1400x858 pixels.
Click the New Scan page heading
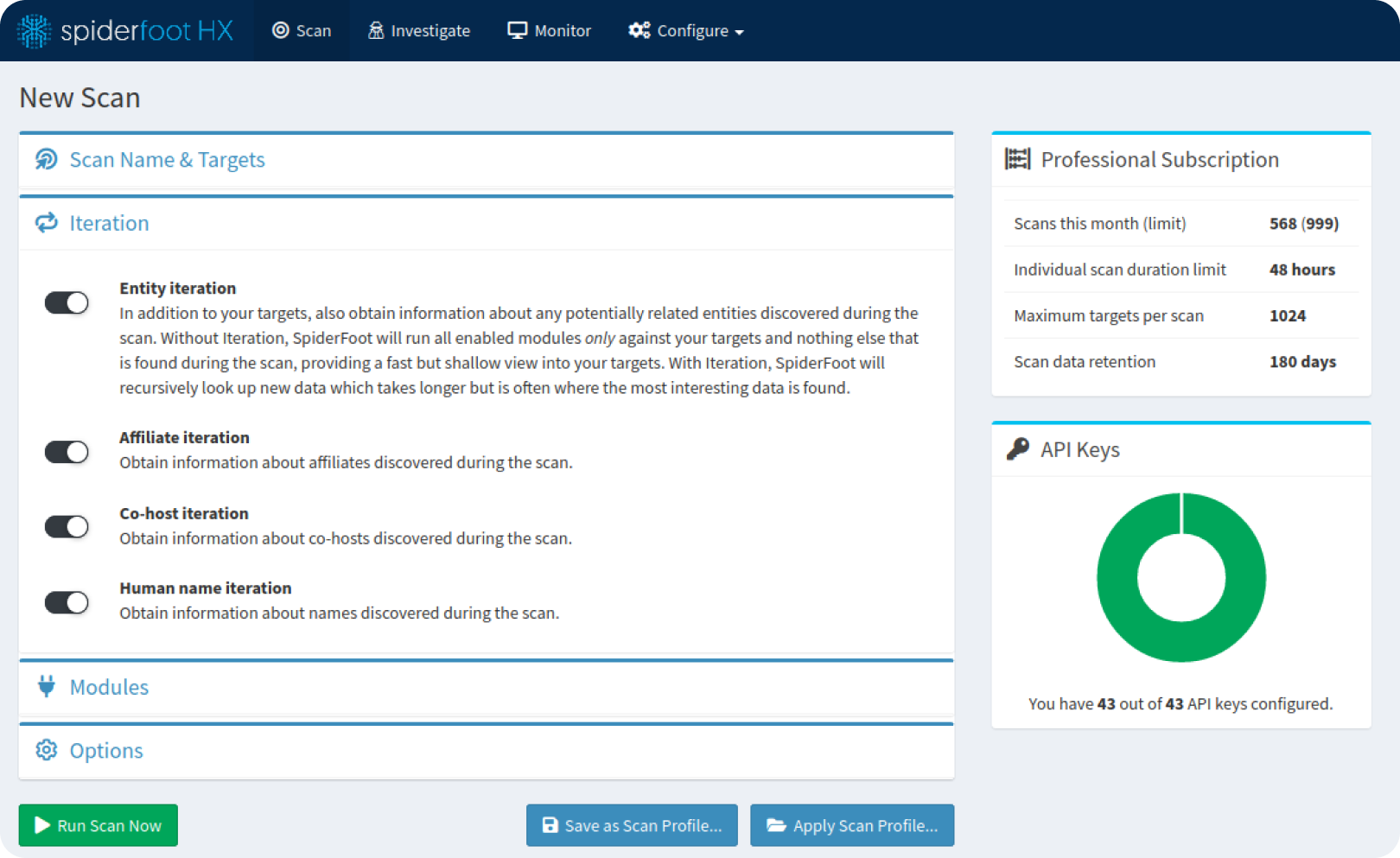click(80, 98)
